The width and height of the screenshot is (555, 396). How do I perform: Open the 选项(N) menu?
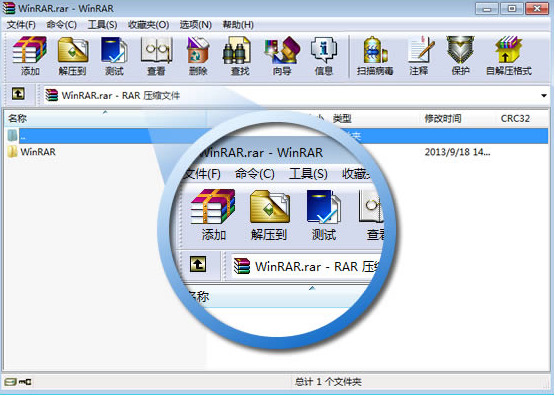(195, 25)
